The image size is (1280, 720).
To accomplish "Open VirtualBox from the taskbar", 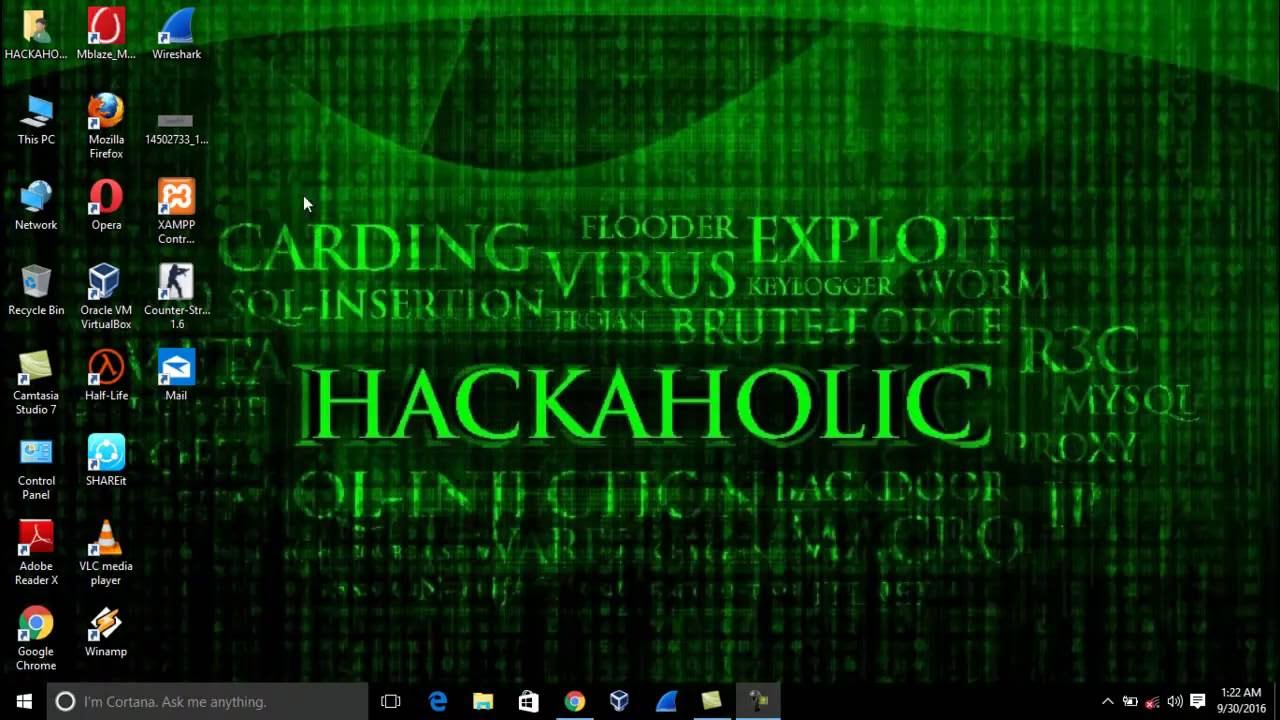I will [620, 701].
